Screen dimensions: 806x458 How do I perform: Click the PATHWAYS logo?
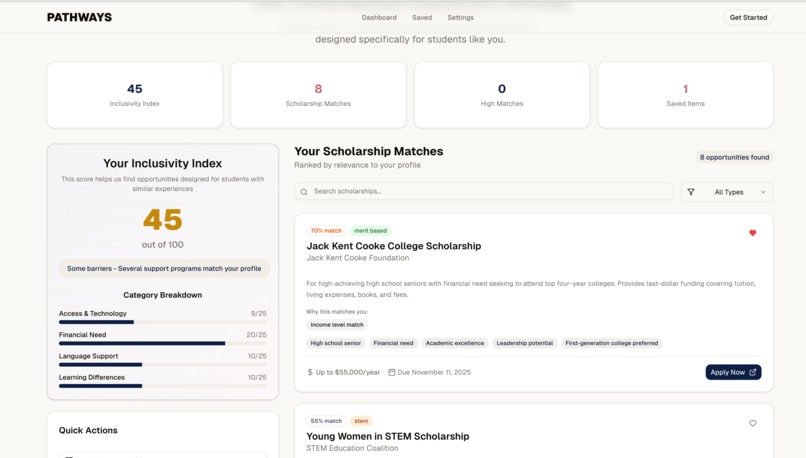click(x=79, y=17)
